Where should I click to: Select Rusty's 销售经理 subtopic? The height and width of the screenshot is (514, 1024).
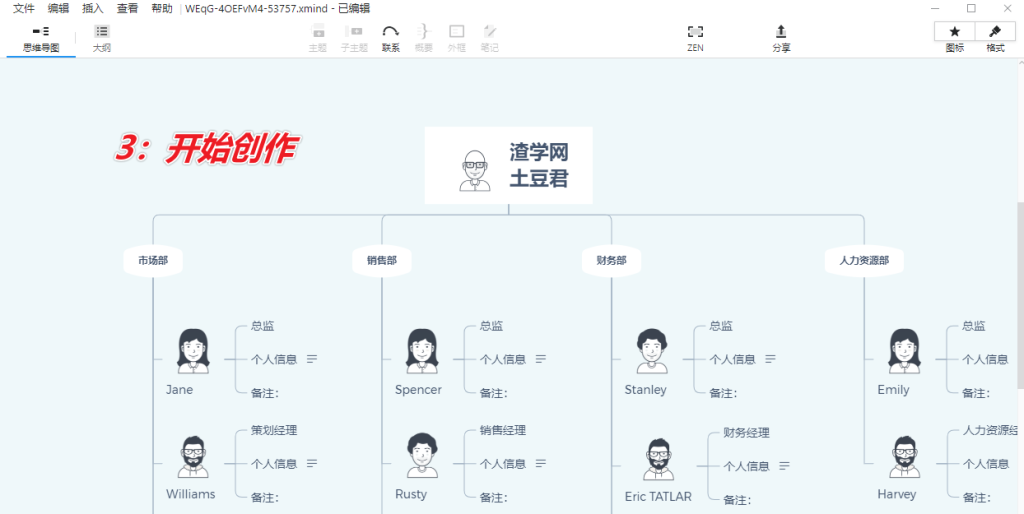[503, 430]
